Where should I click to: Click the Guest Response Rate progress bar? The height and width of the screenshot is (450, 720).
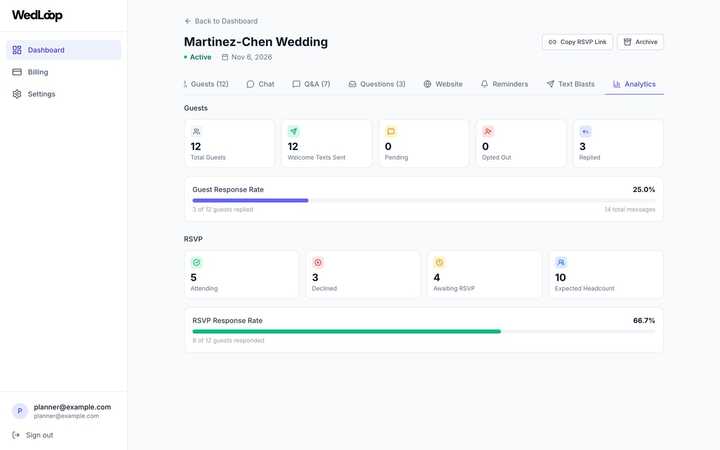pyautogui.click(x=424, y=200)
